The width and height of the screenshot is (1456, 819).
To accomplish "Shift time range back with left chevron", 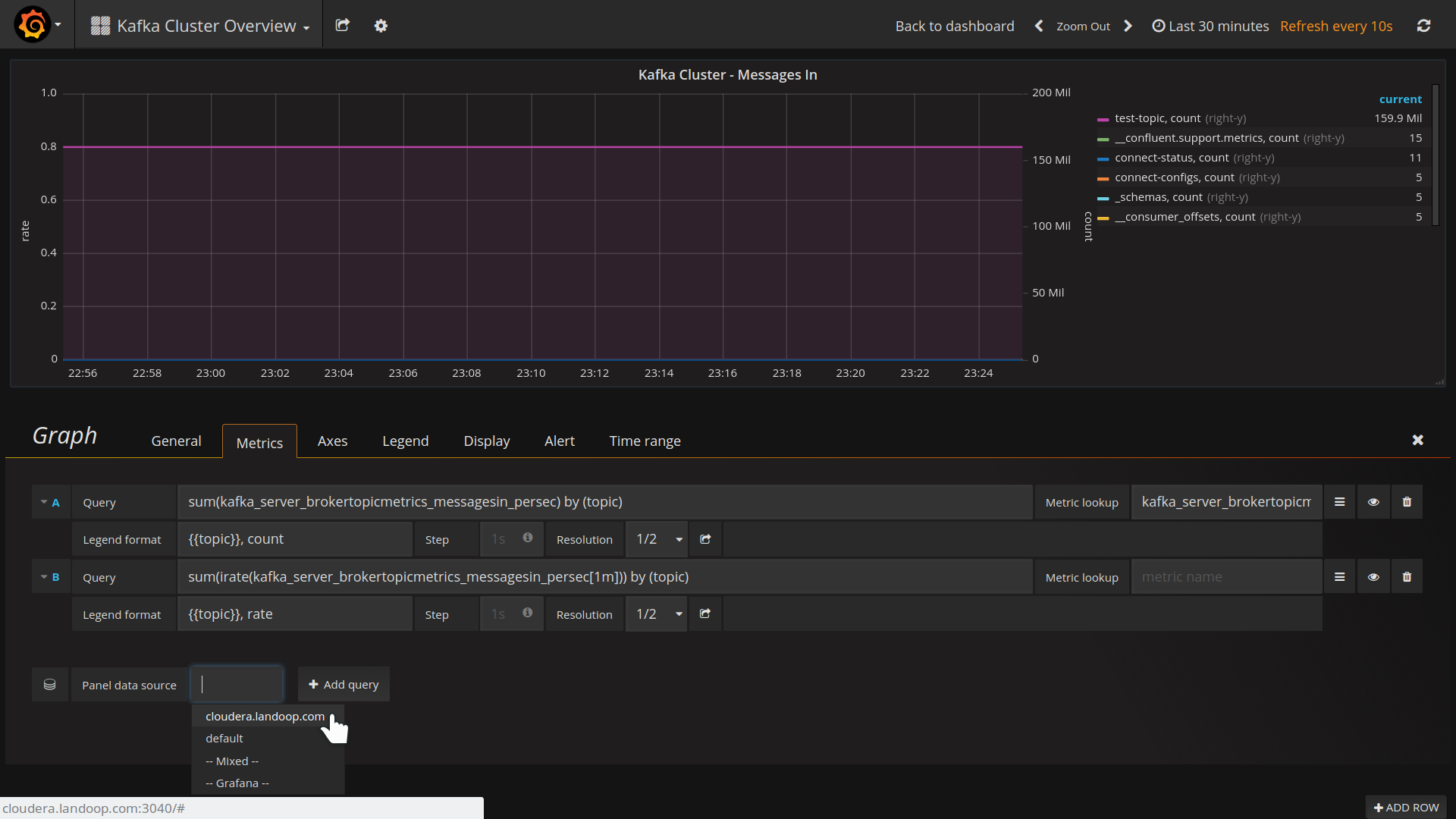I will (1039, 26).
